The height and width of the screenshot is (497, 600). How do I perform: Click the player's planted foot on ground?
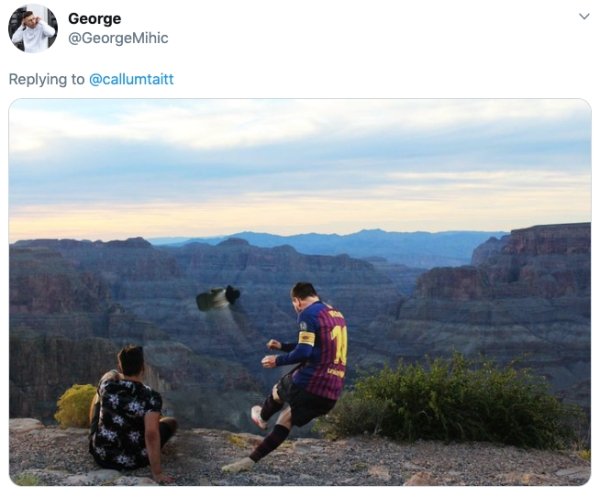point(238,465)
